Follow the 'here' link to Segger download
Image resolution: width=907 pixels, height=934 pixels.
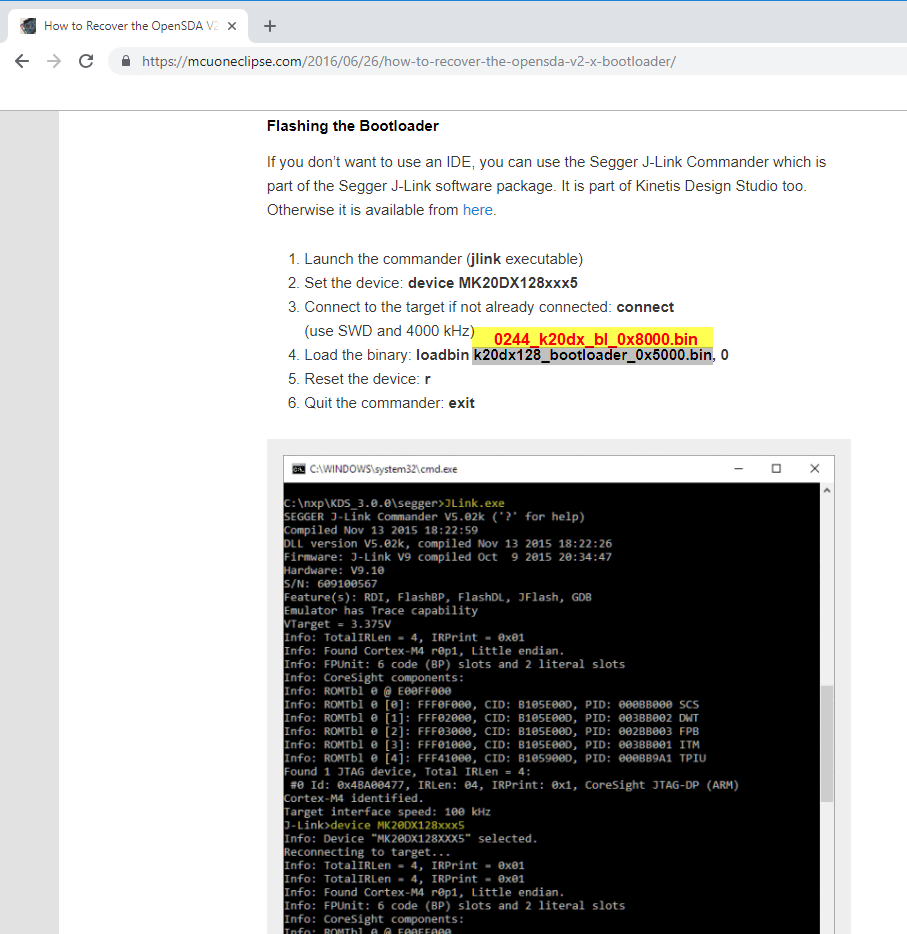point(478,210)
